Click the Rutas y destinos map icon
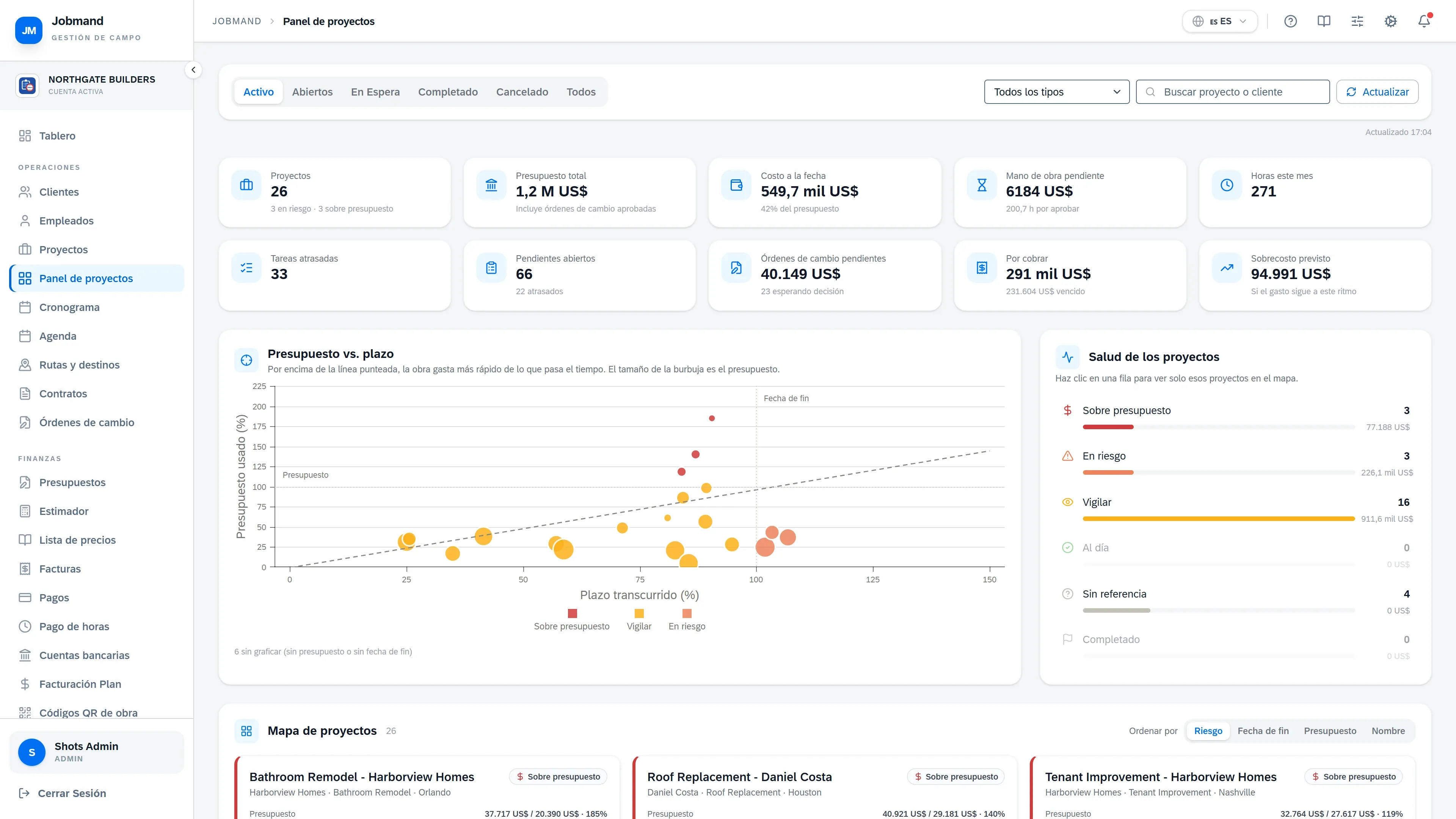This screenshot has width=1456, height=819. (25, 364)
